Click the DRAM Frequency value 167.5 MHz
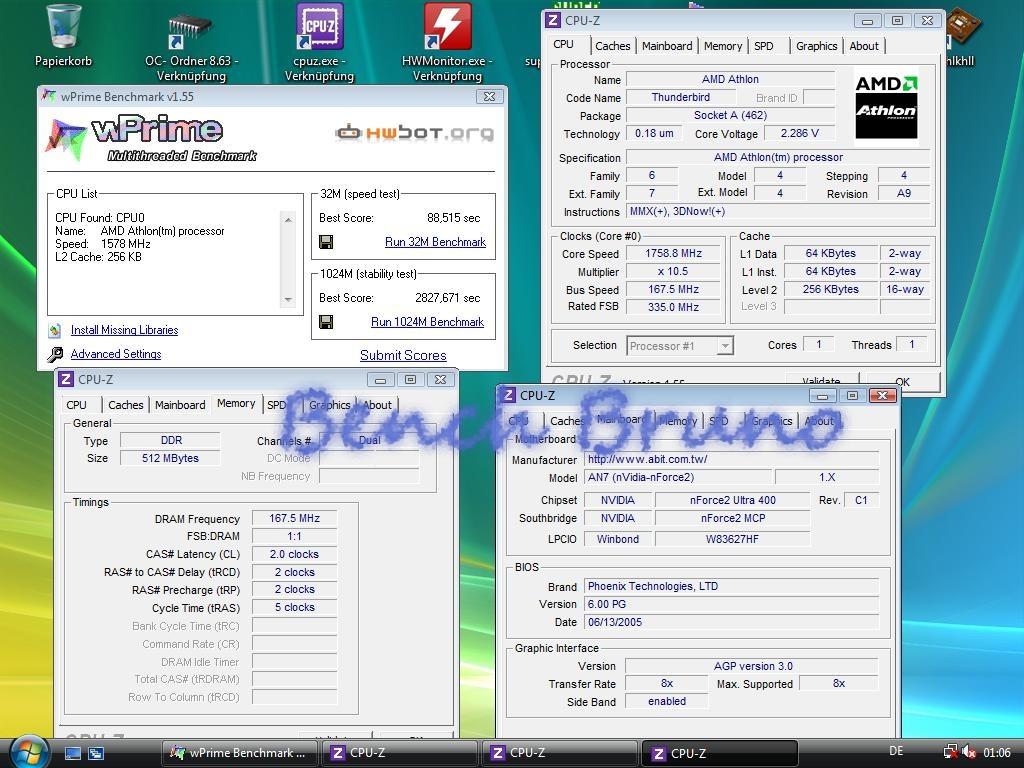Image resolution: width=1024 pixels, height=768 pixels. point(295,519)
